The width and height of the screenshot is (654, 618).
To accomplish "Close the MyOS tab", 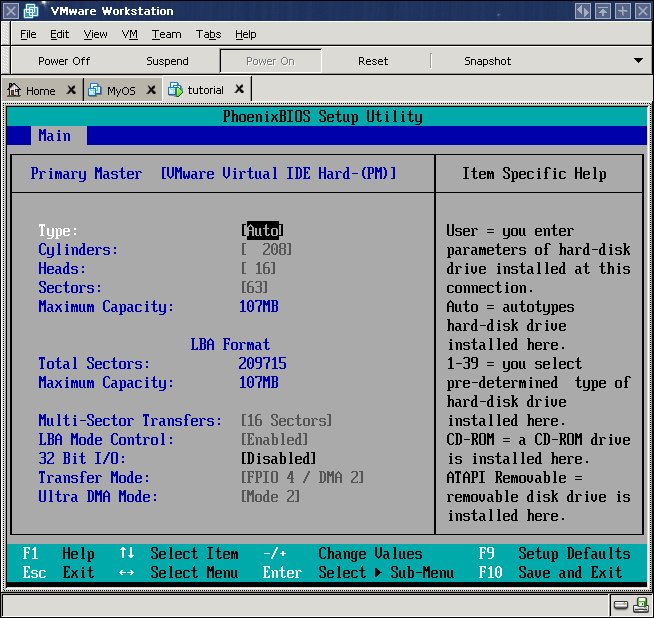I will click(151, 89).
